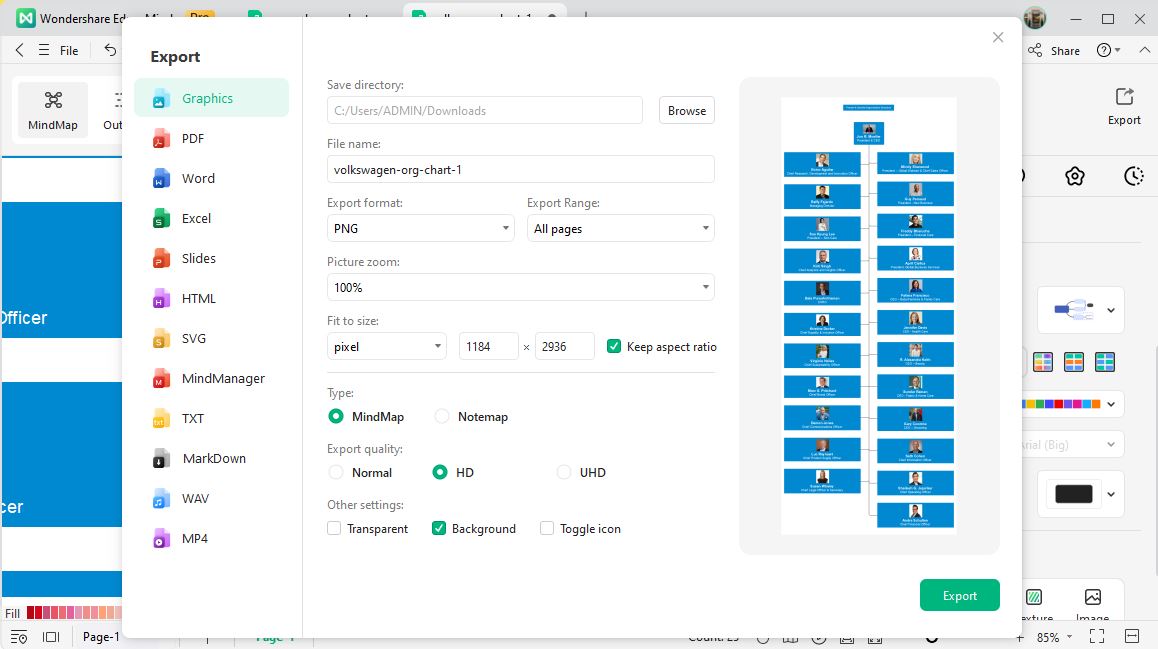The image size is (1158, 649).
Task: Click the Export icon in right toolbar
Action: pos(1124,106)
